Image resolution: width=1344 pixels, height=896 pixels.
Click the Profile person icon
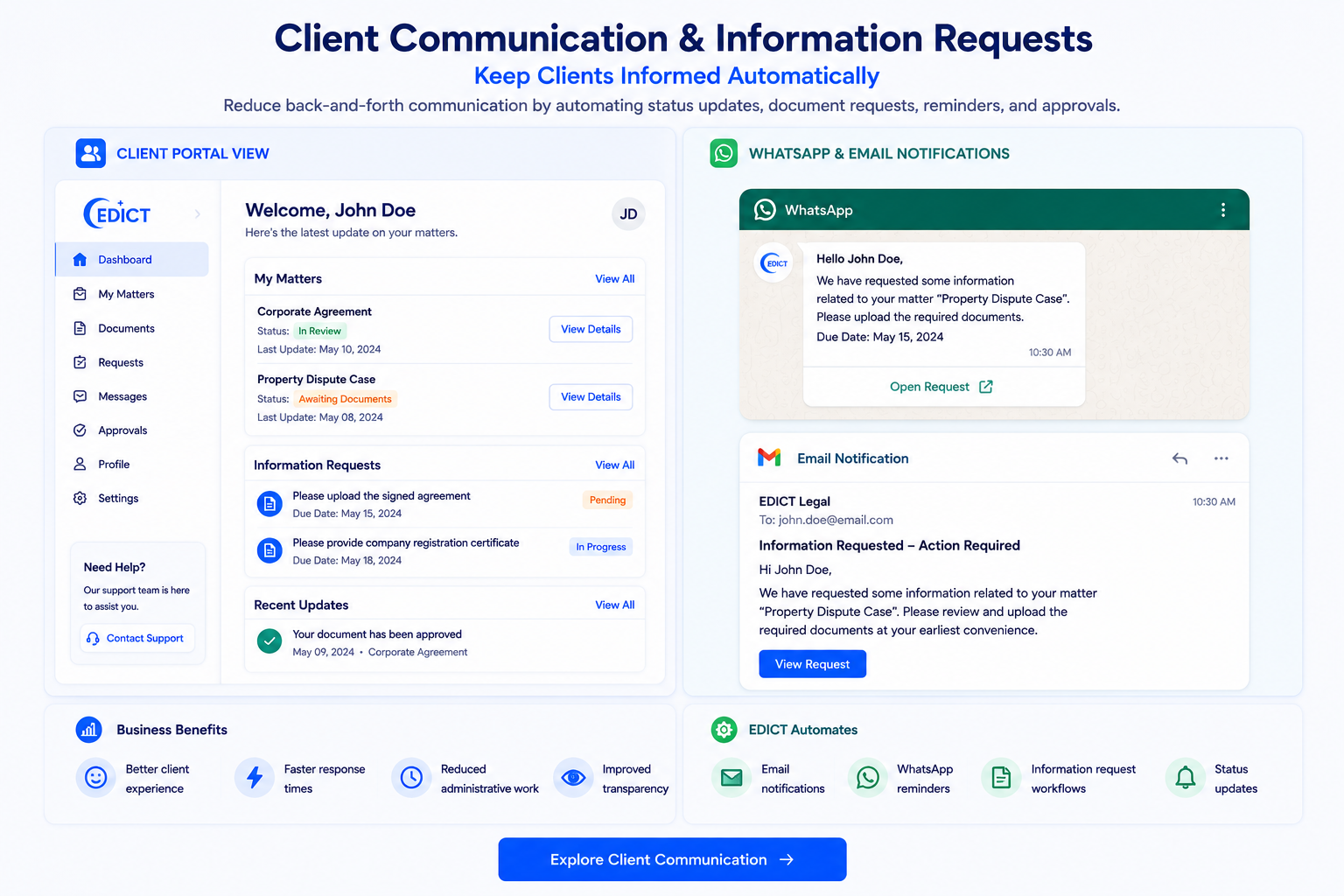pos(80,465)
